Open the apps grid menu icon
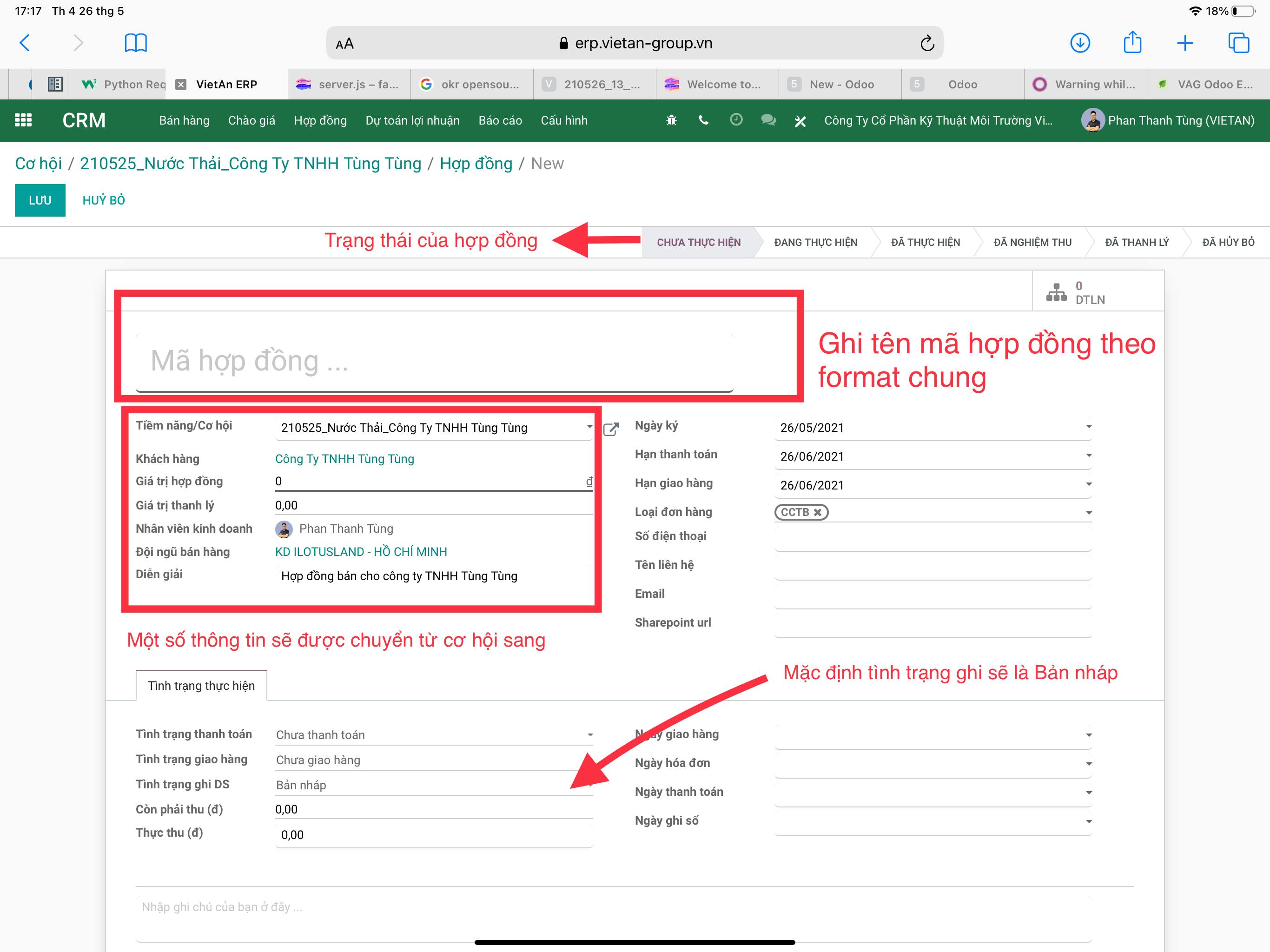This screenshot has height=952, width=1270. [x=23, y=120]
